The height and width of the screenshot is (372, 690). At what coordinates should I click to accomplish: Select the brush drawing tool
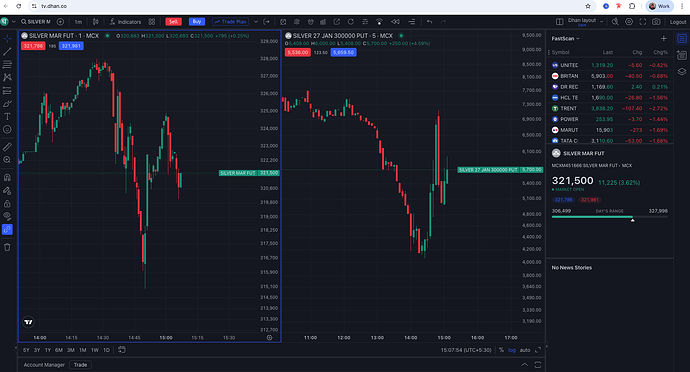[x=7, y=104]
